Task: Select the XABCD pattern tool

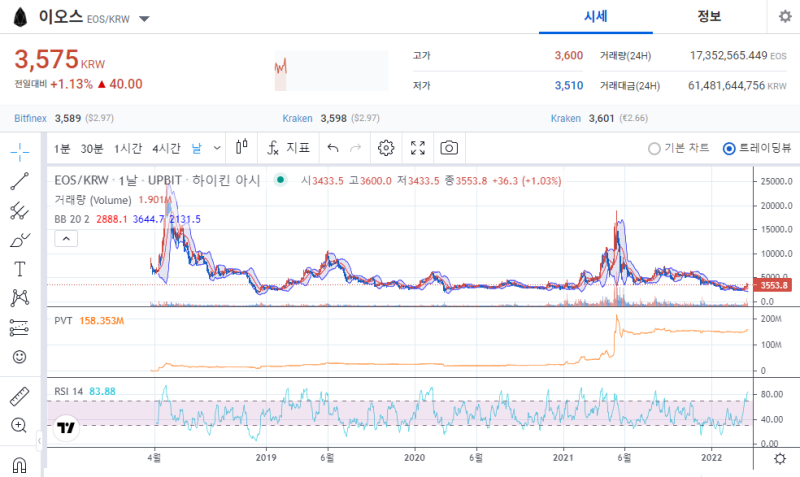Action: pyautogui.click(x=19, y=298)
